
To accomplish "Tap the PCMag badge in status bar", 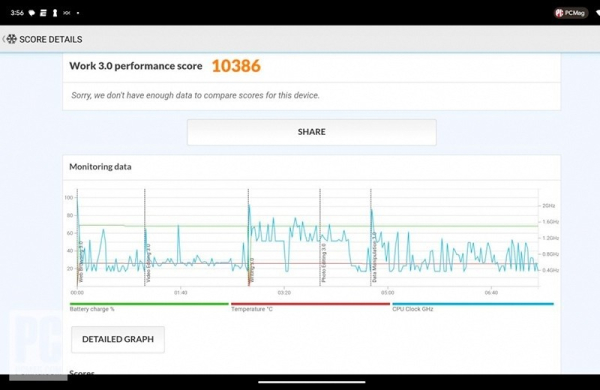I will [571, 13].
